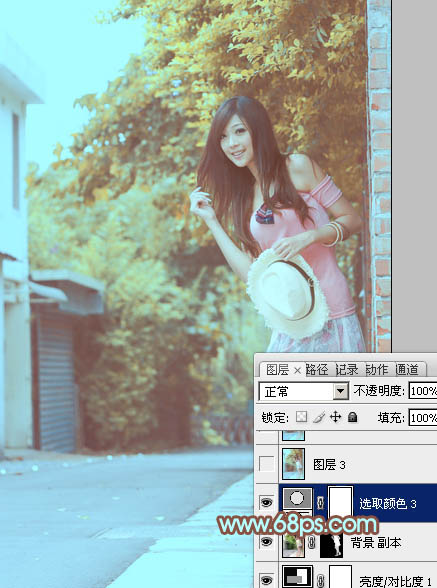This screenshot has width=437, height=588.
Task: Open the 记录 history tab
Action: (x=347, y=370)
